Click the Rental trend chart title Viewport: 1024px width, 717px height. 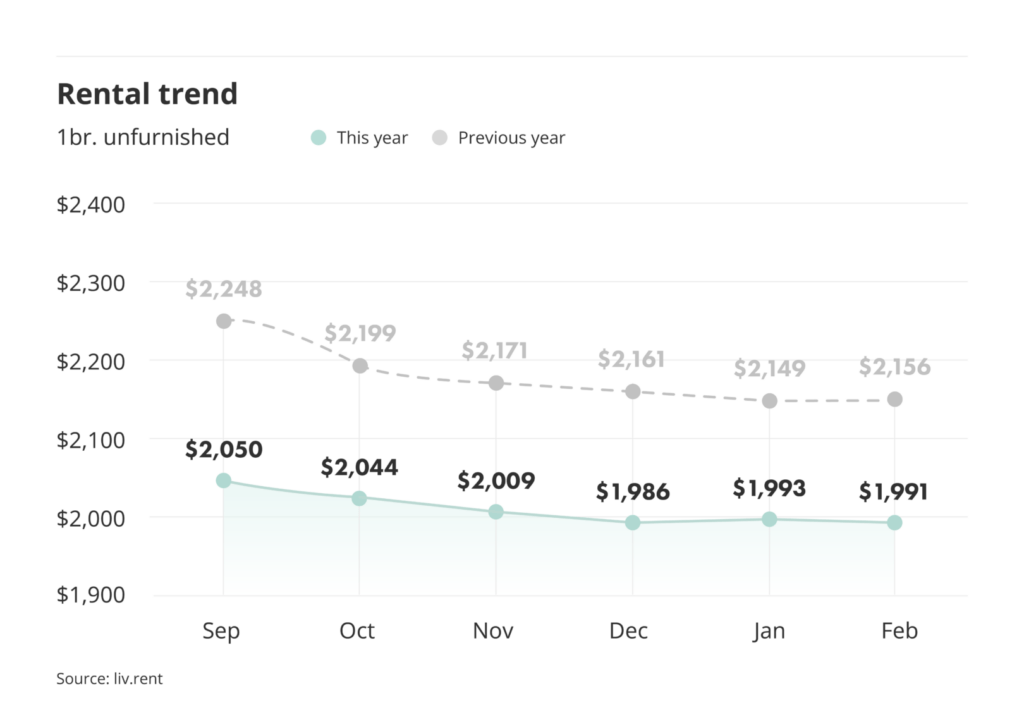147,94
